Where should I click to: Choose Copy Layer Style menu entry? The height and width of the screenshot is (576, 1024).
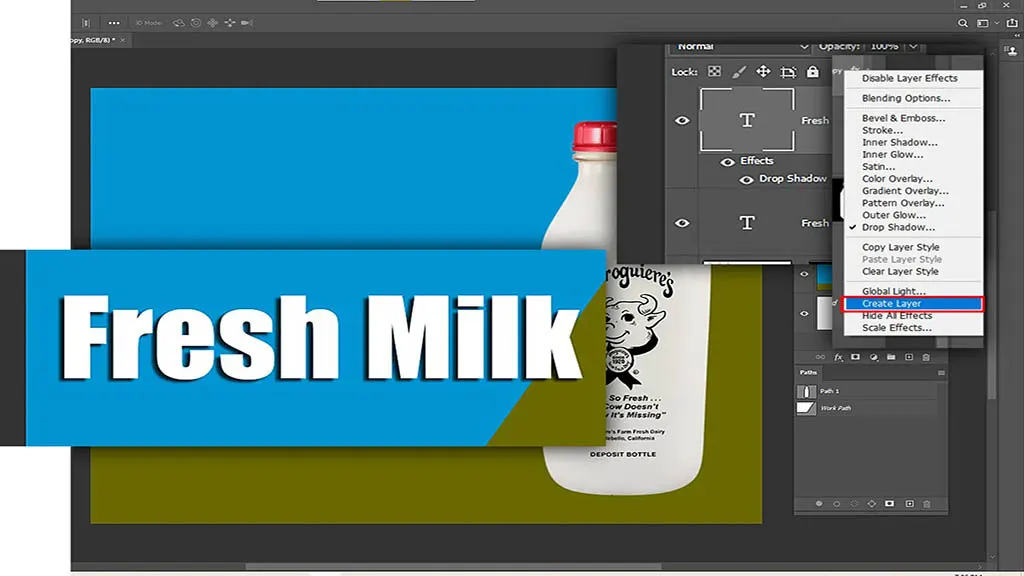[901, 248]
